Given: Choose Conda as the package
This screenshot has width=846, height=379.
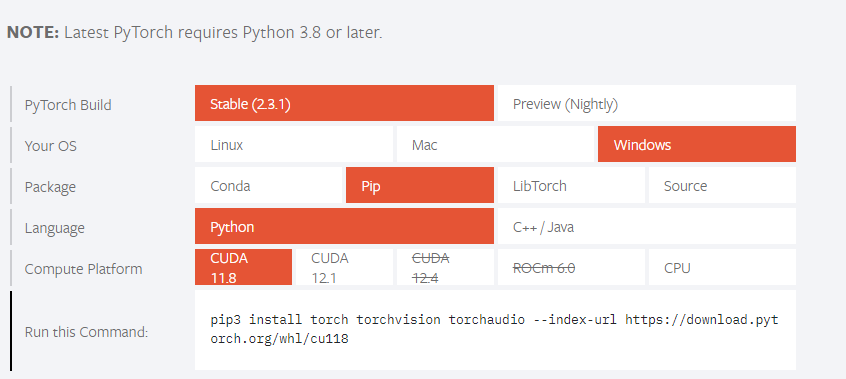Looking at the screenshot, I should coord(269,185).
